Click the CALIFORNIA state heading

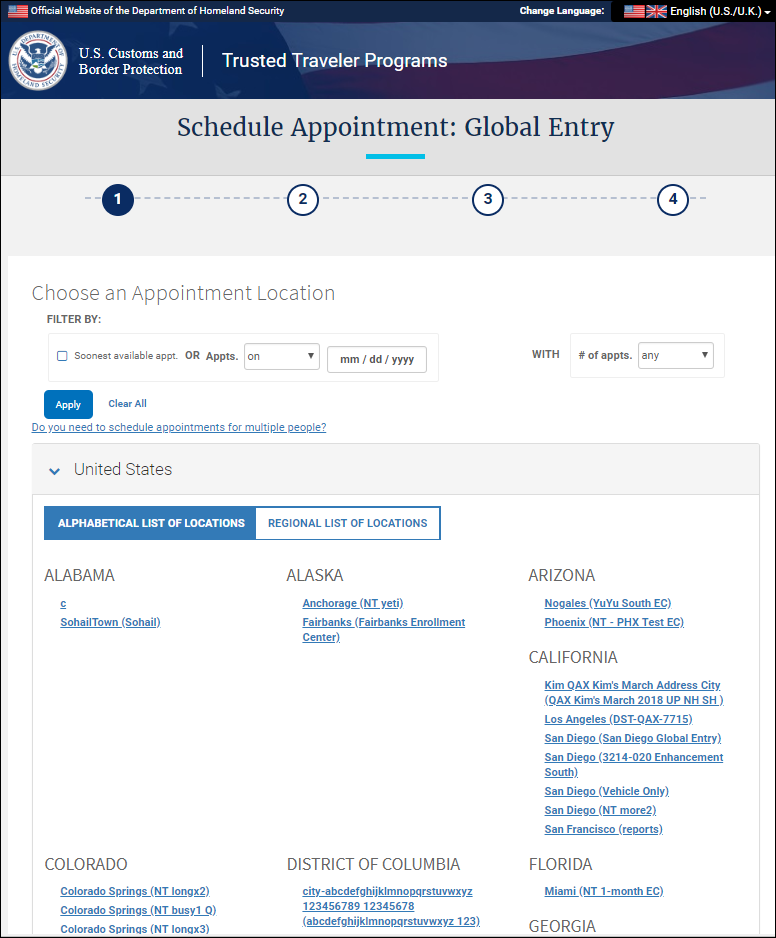(573, 657)
